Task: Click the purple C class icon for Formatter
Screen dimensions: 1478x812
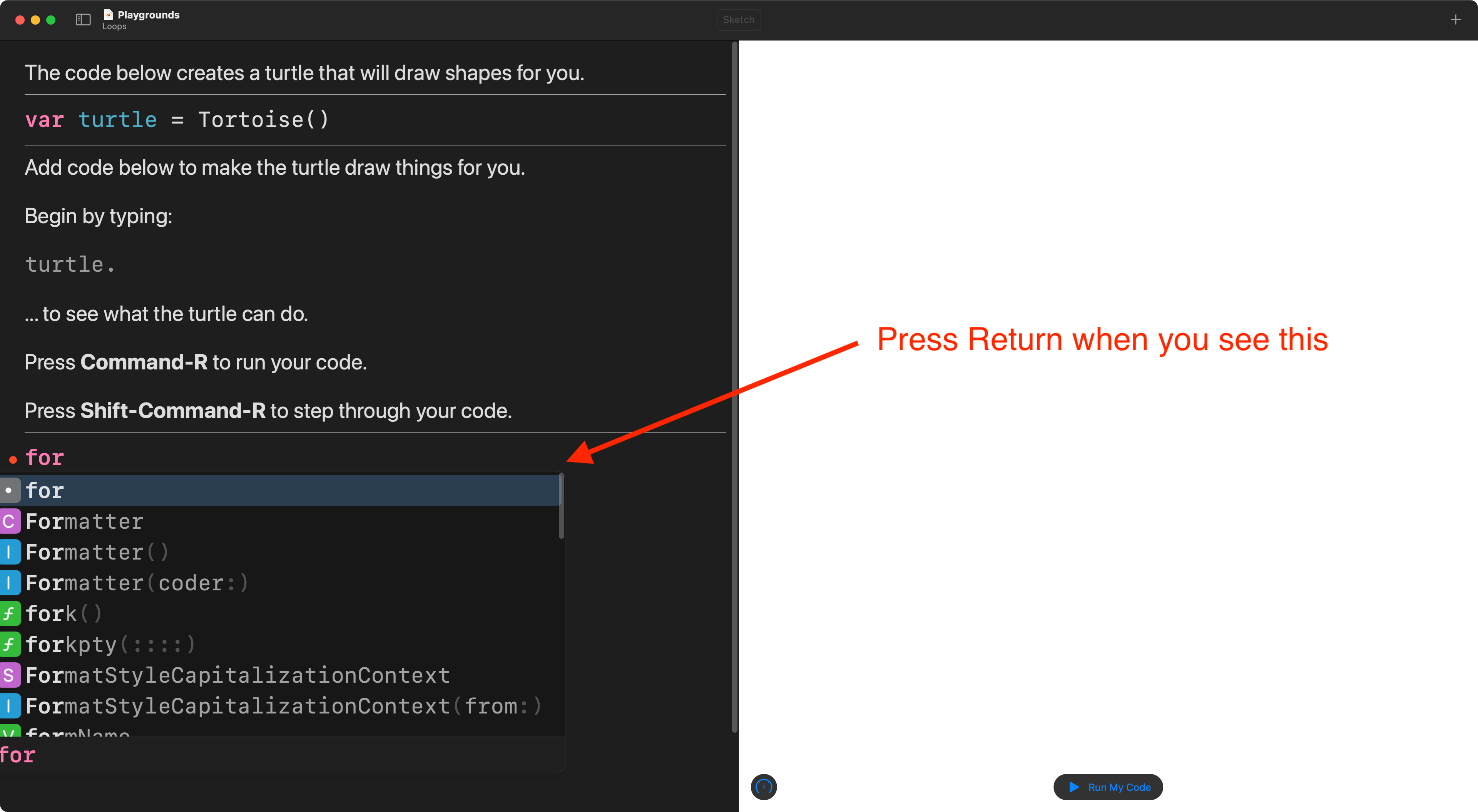Action: pos(9,521)
